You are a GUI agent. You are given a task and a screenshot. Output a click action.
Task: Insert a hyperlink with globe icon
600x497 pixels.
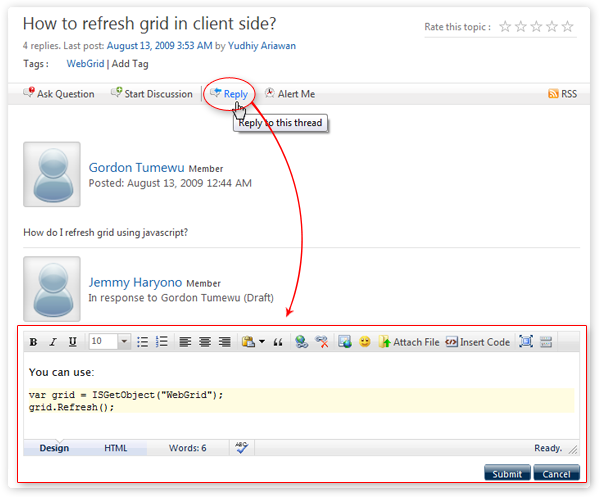302,342
